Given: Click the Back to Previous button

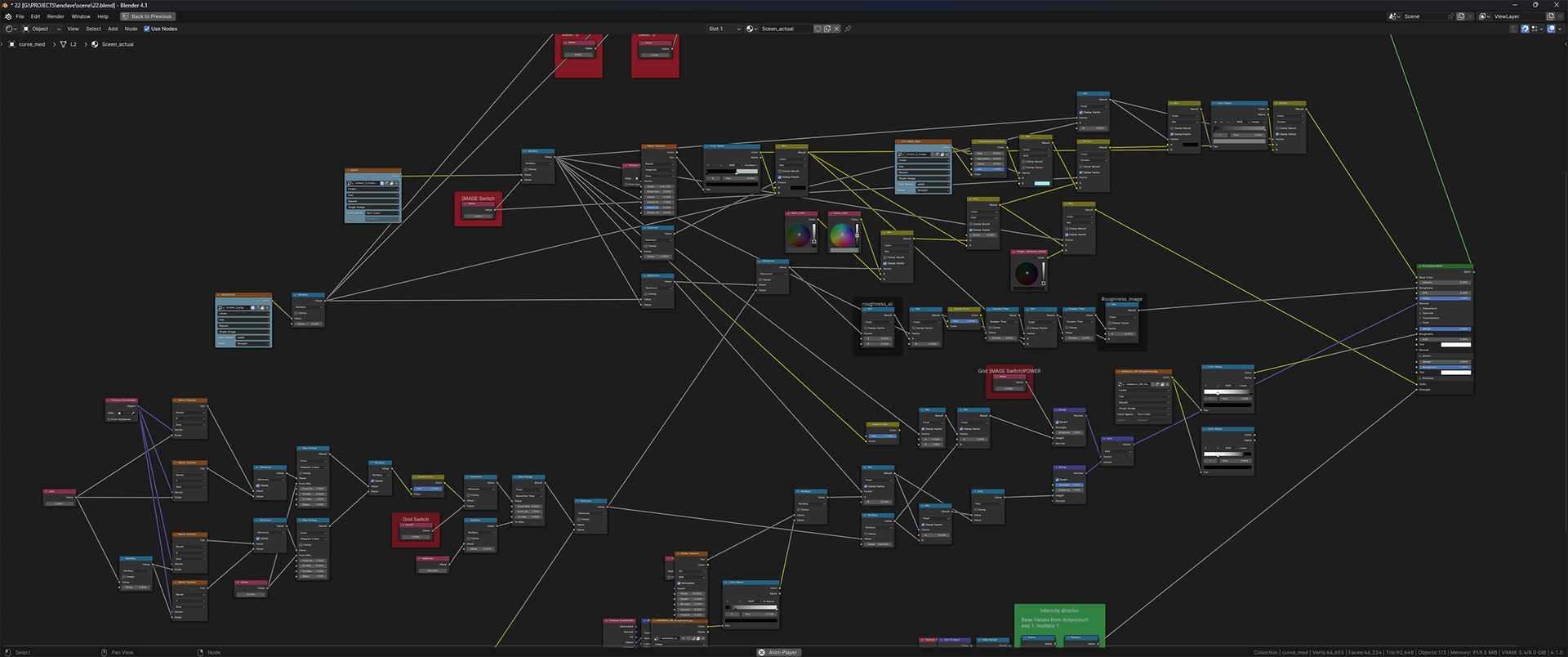Looking at the screenshot, I should (148, 16).
